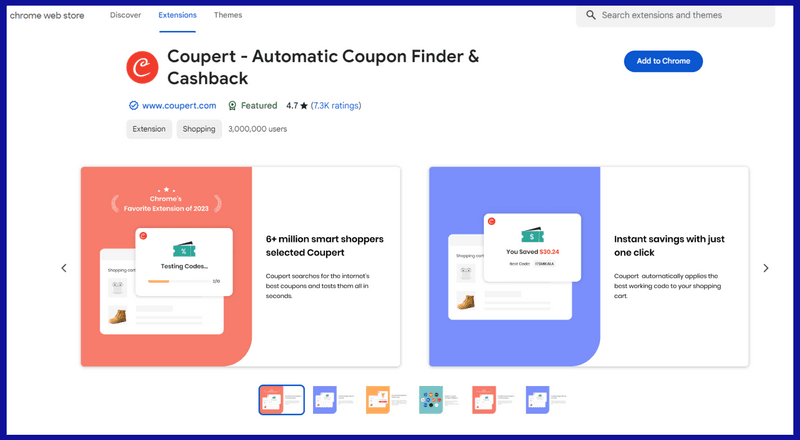
Task: Select the third orange carousel thumbnail
Action: coord(388,400)
